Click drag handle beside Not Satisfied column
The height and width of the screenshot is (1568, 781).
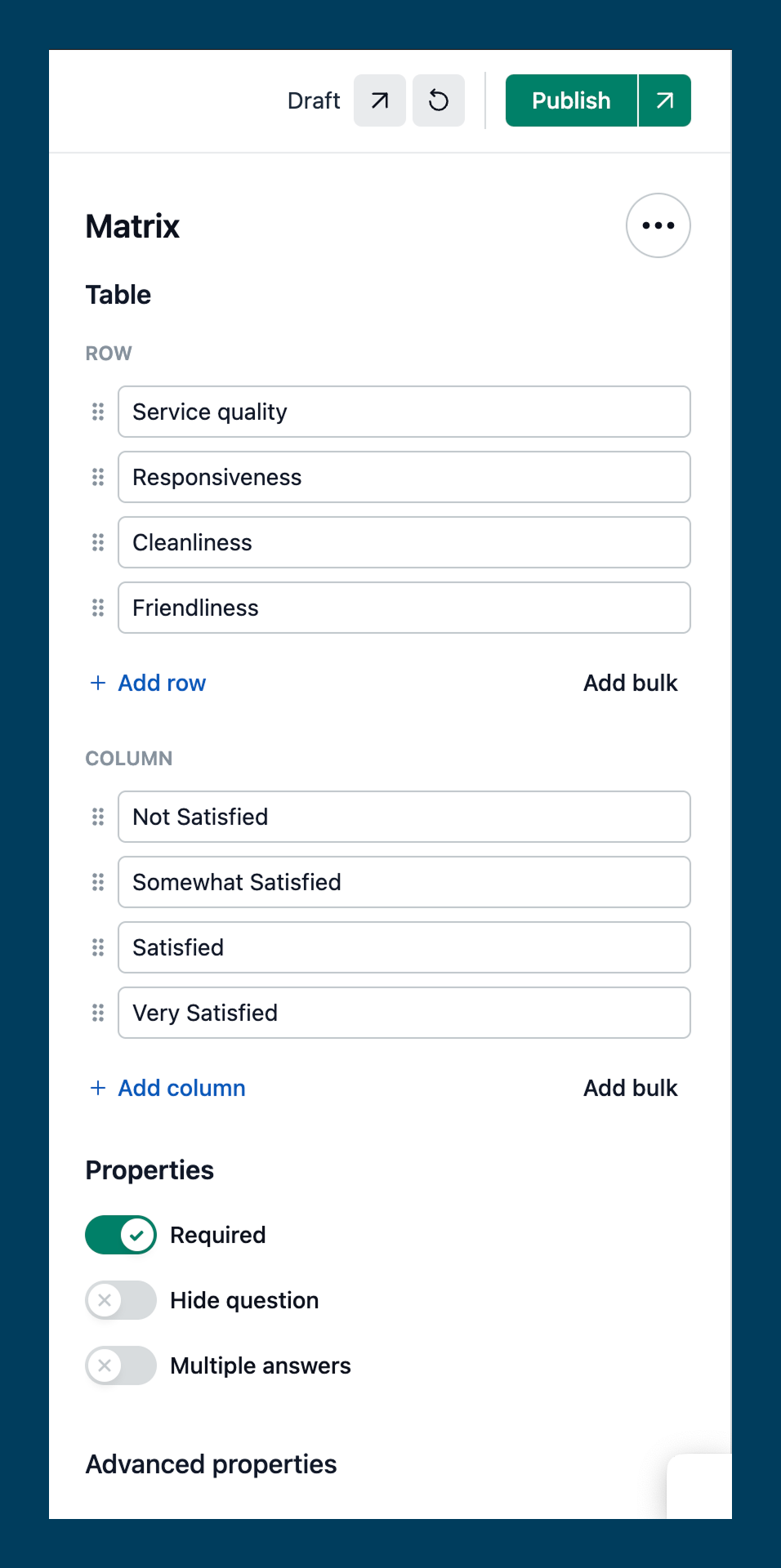[x=98, y=817]
